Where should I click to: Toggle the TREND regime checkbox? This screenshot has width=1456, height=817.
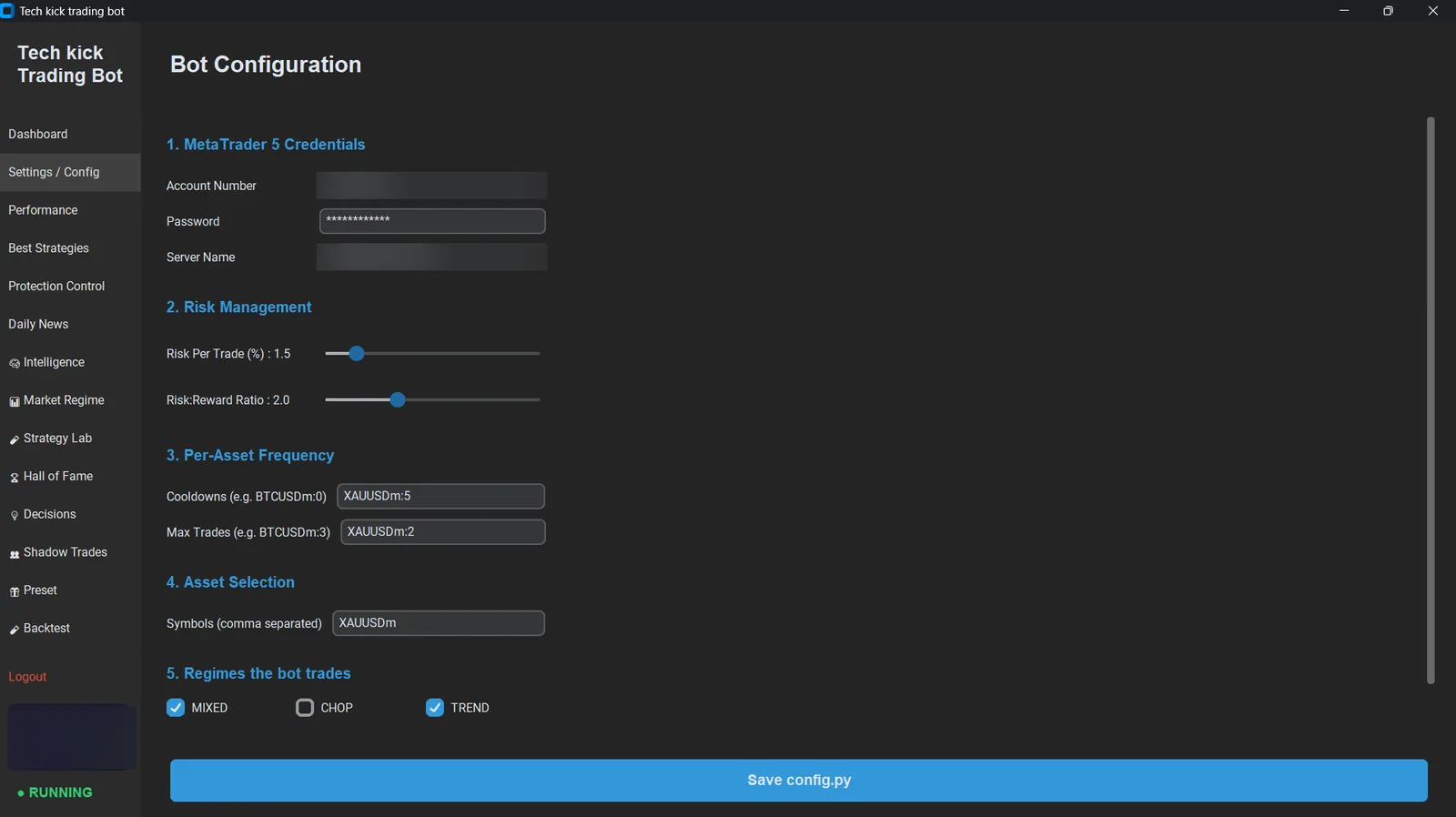435,708
